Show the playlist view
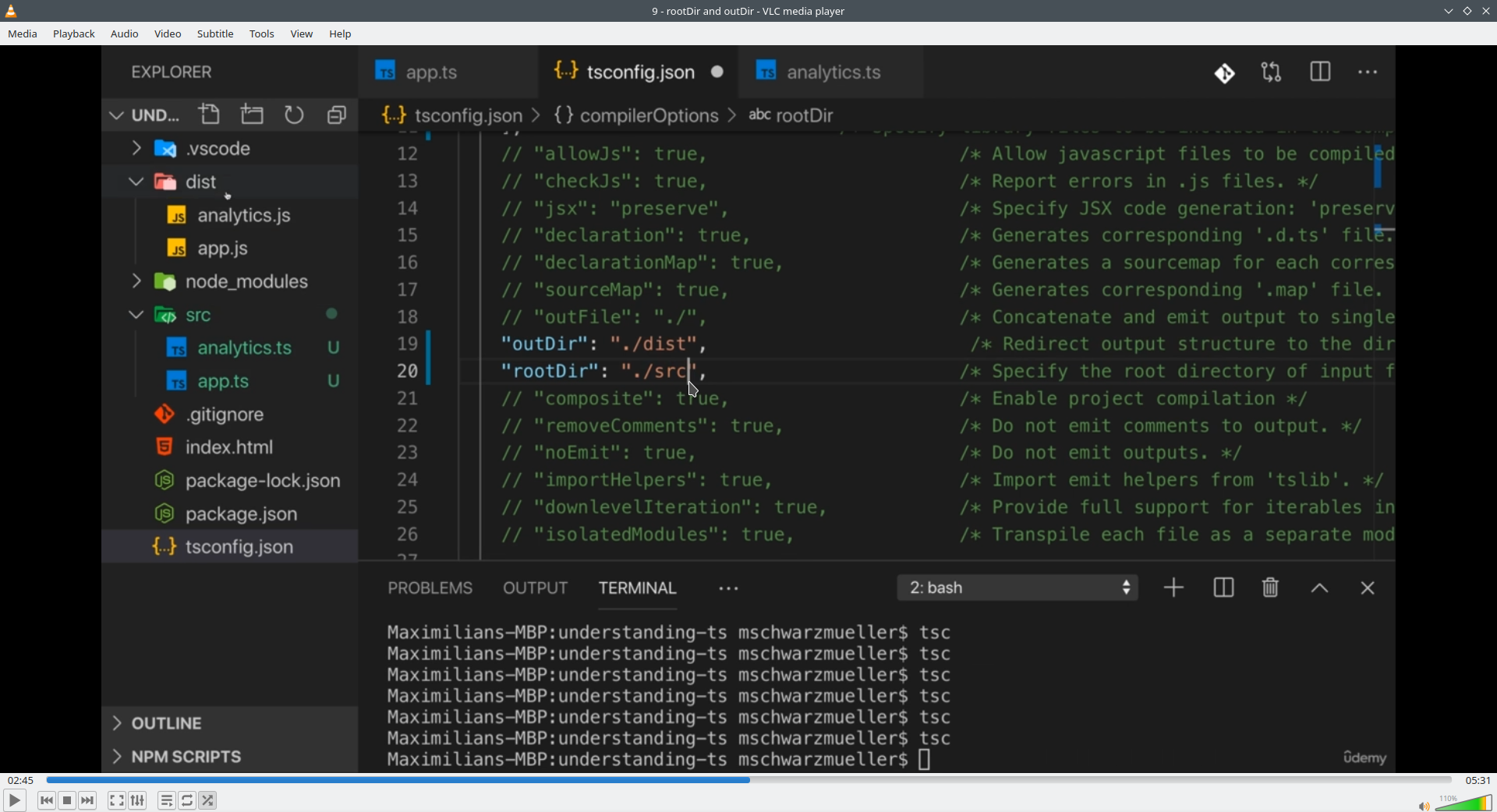Viewport: 1497px width, 812px height. click(x=167, y=800)
